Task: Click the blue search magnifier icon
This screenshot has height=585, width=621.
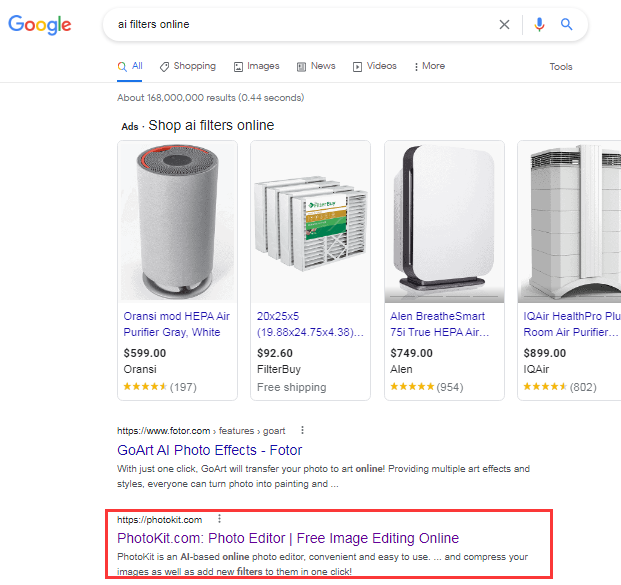Action: point(567,25)
